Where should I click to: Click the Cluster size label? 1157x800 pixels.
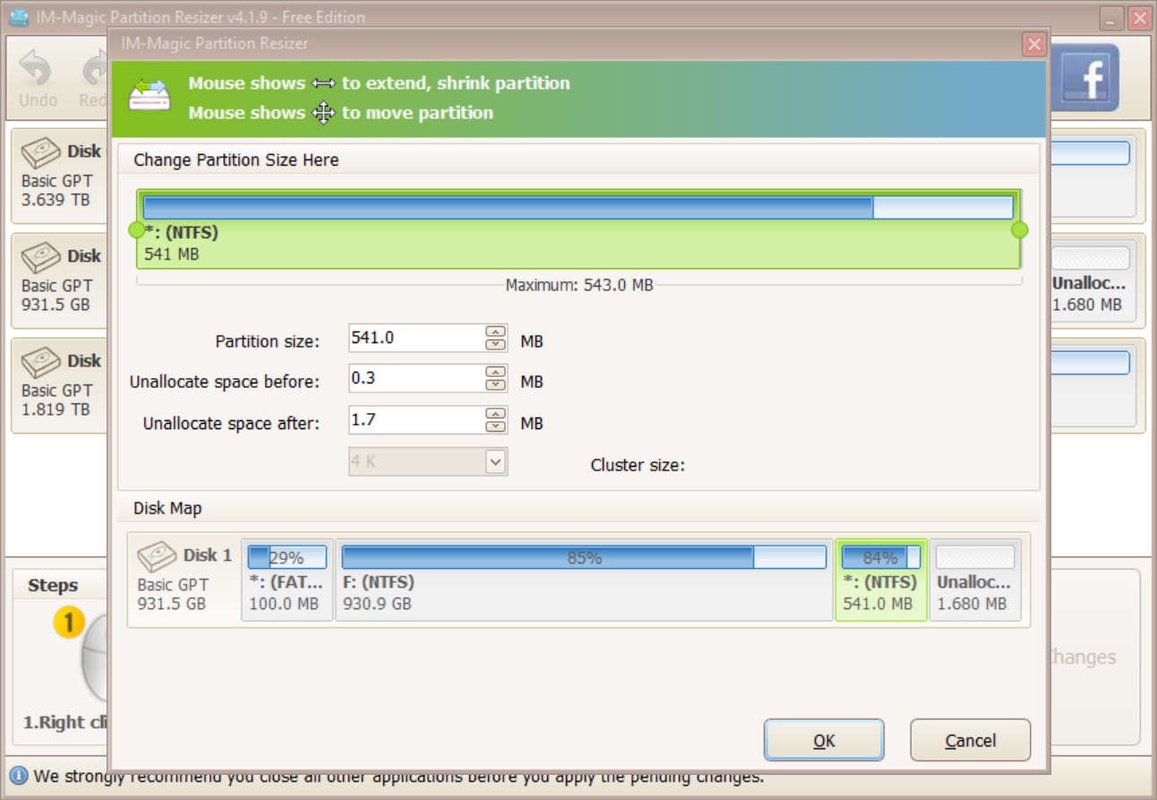[638, 465]
